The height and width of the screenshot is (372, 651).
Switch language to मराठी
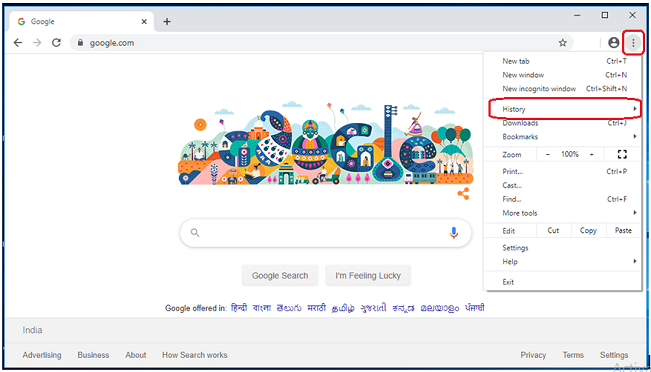[x=316, y=308]
